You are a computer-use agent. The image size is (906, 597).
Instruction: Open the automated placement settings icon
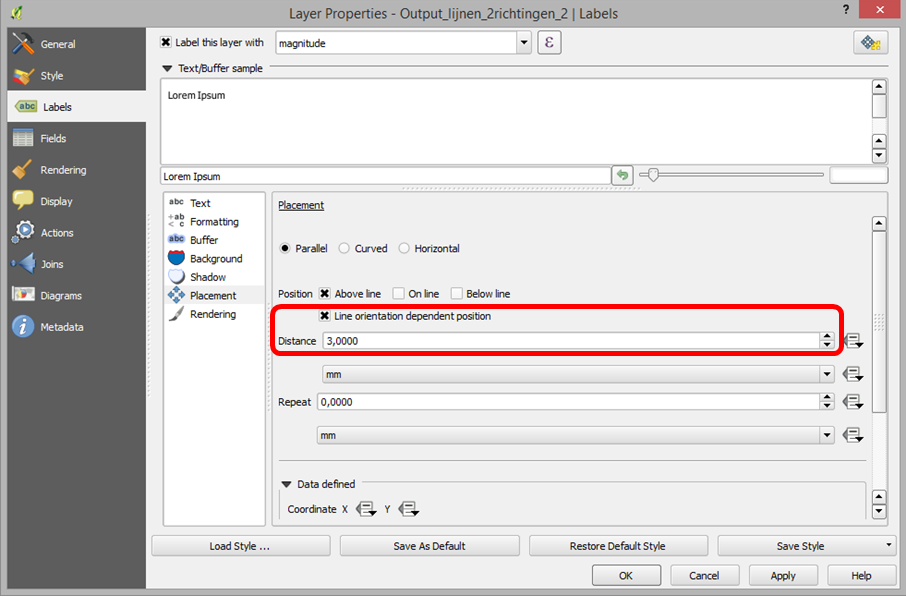(x=870, y=43)
